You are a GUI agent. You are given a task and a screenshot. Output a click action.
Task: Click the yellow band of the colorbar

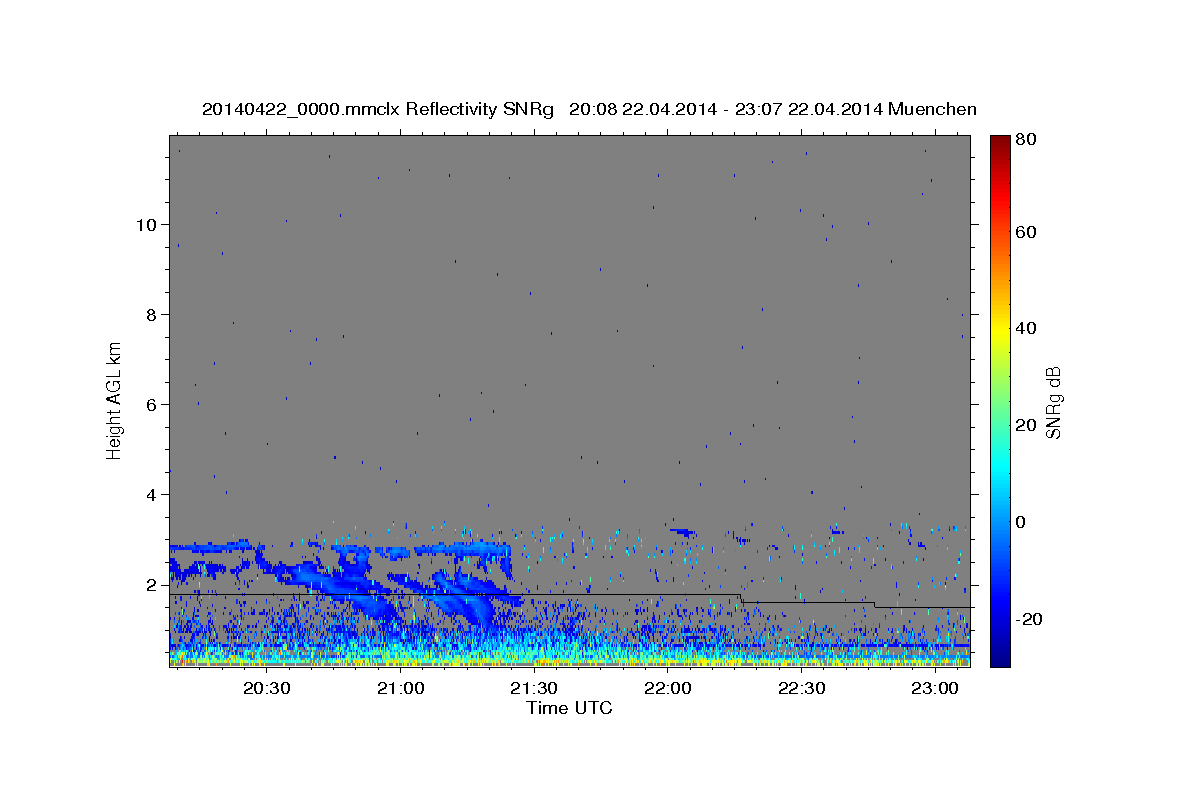point(1000,330)
